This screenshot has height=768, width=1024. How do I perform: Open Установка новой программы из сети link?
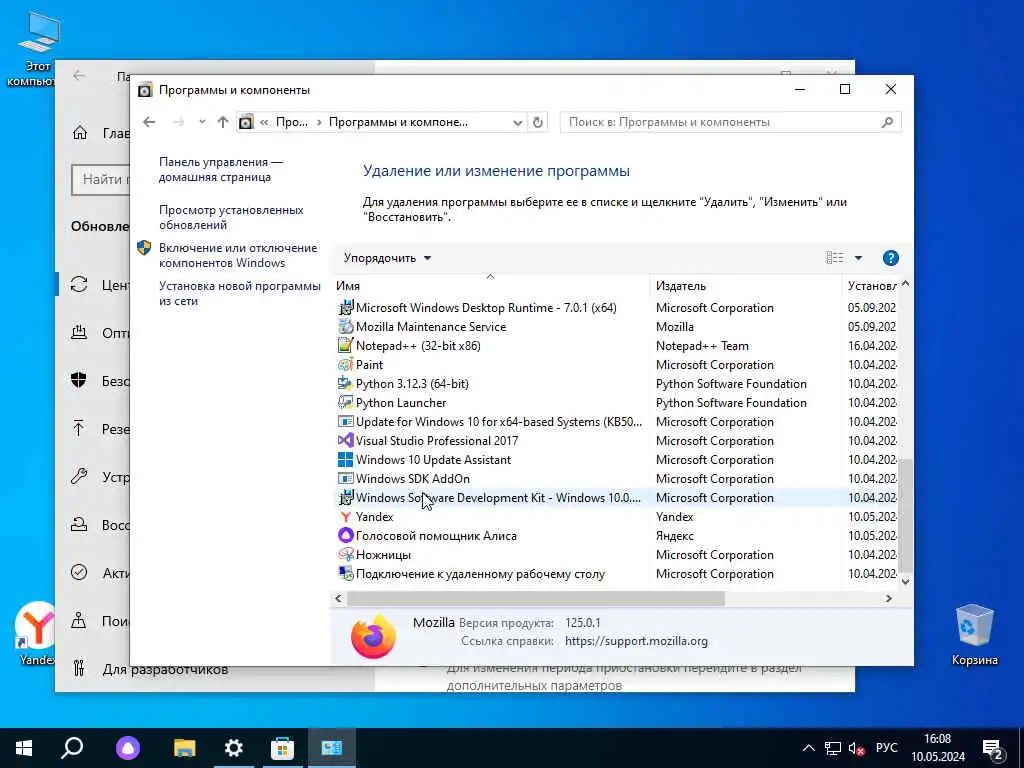(240, 293)
